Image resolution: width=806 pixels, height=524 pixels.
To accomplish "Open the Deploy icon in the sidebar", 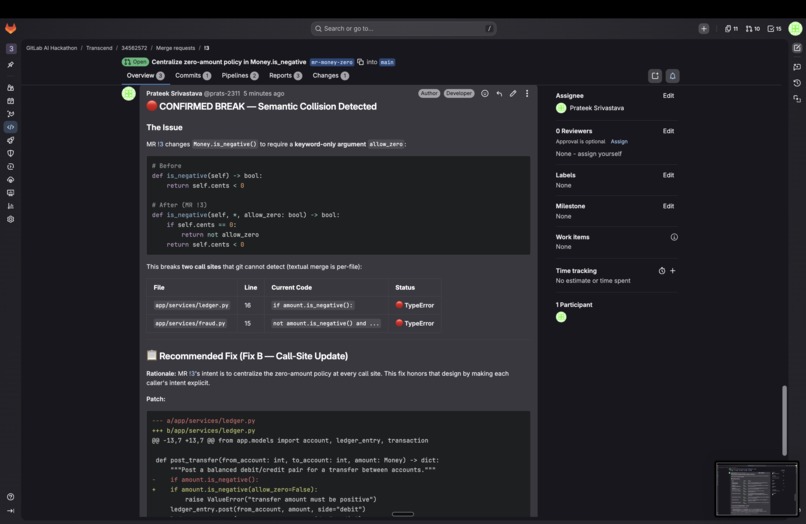I will point(10,167).
